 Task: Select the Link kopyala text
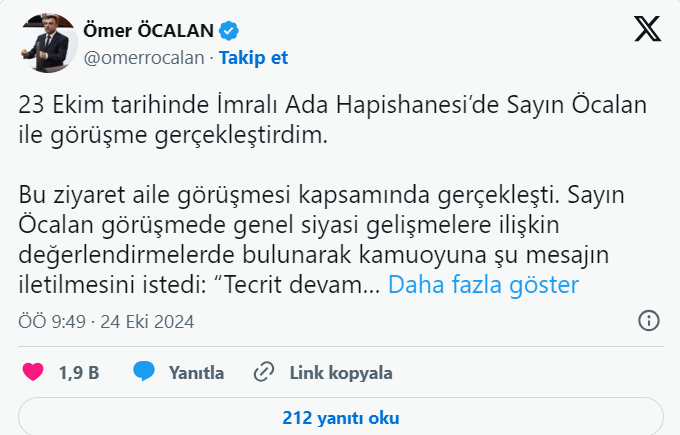340,373
